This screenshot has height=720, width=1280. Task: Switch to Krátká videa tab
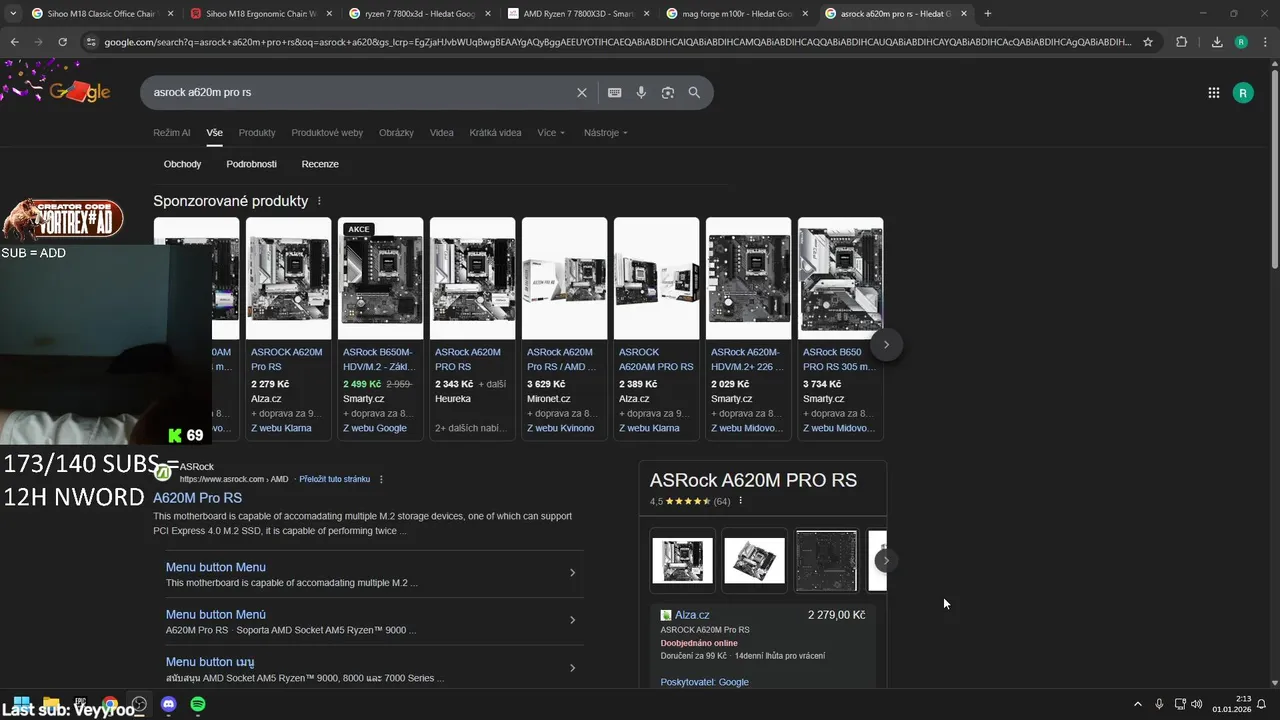point(495,133)
